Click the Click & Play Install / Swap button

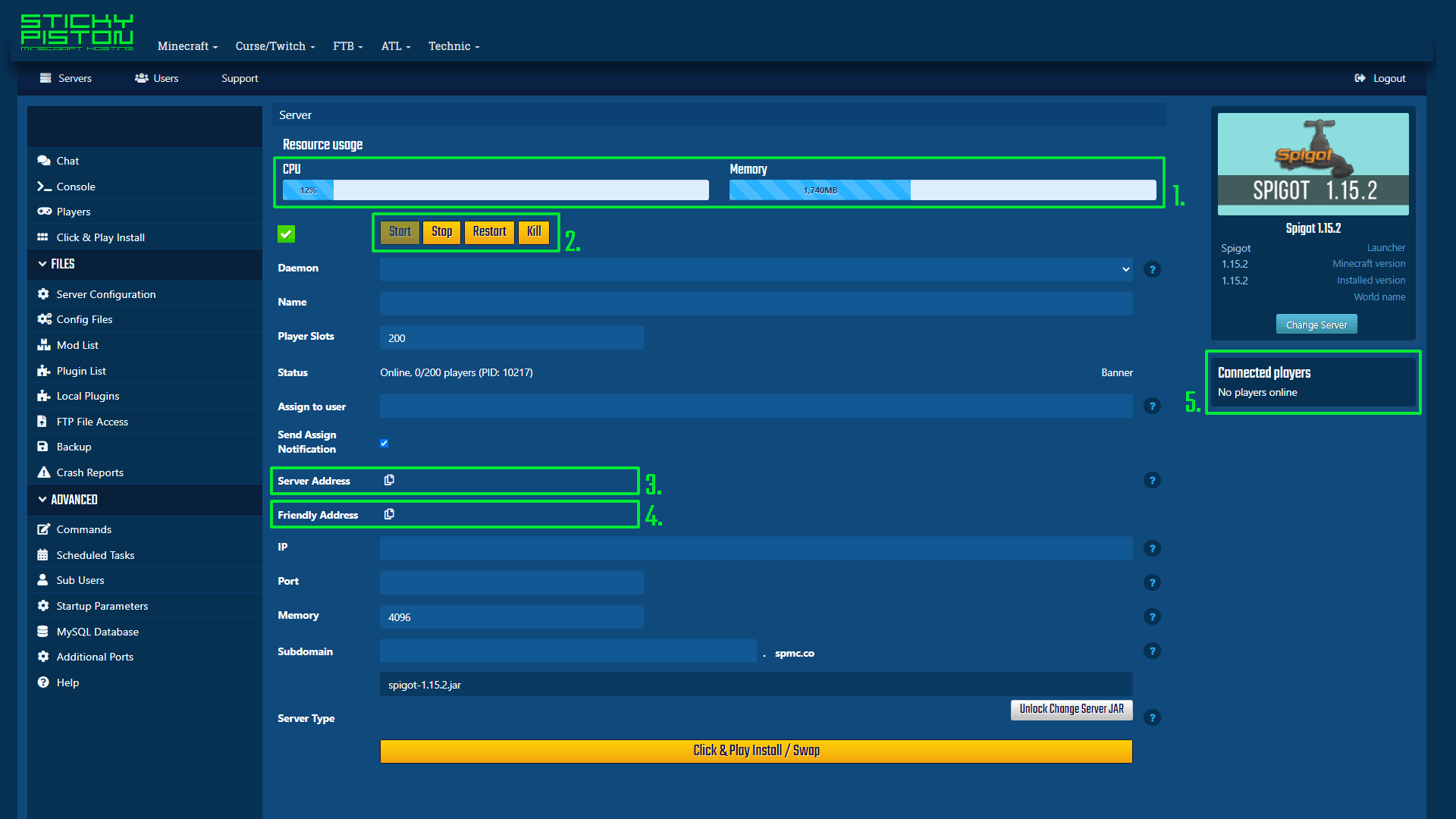[756, 751]
